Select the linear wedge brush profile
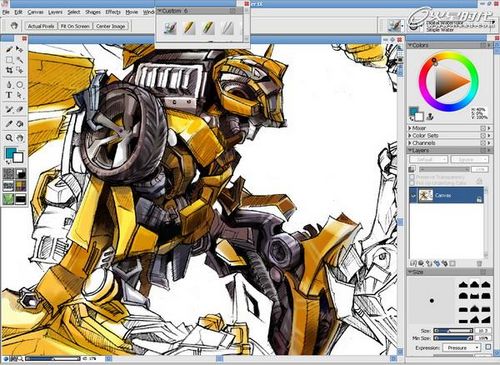The image size is (500, 365). point(485,320)
